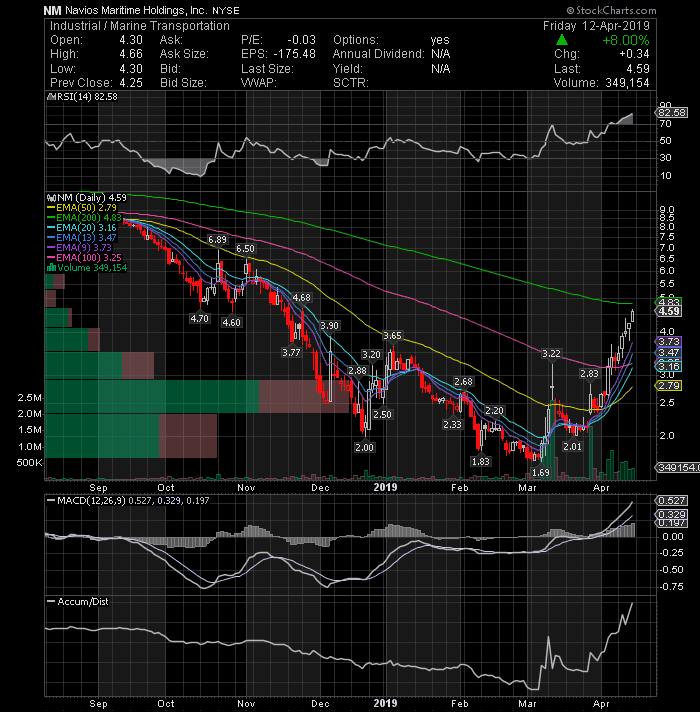Viewport: 700px width, 712px height.
Task: Click the green up-arrow change icon
Action: click(x=562, y=40)
